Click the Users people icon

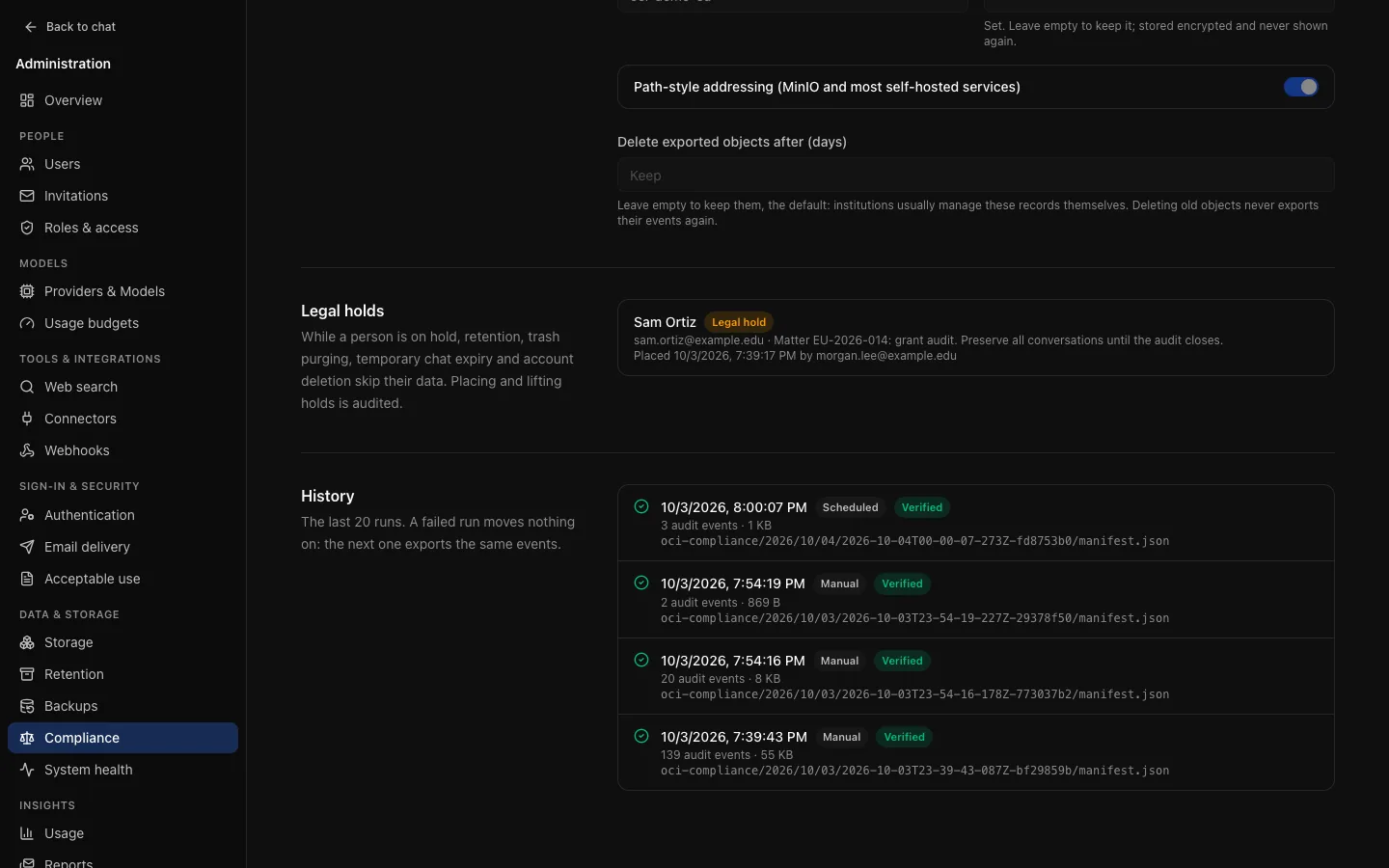point(27,164)
